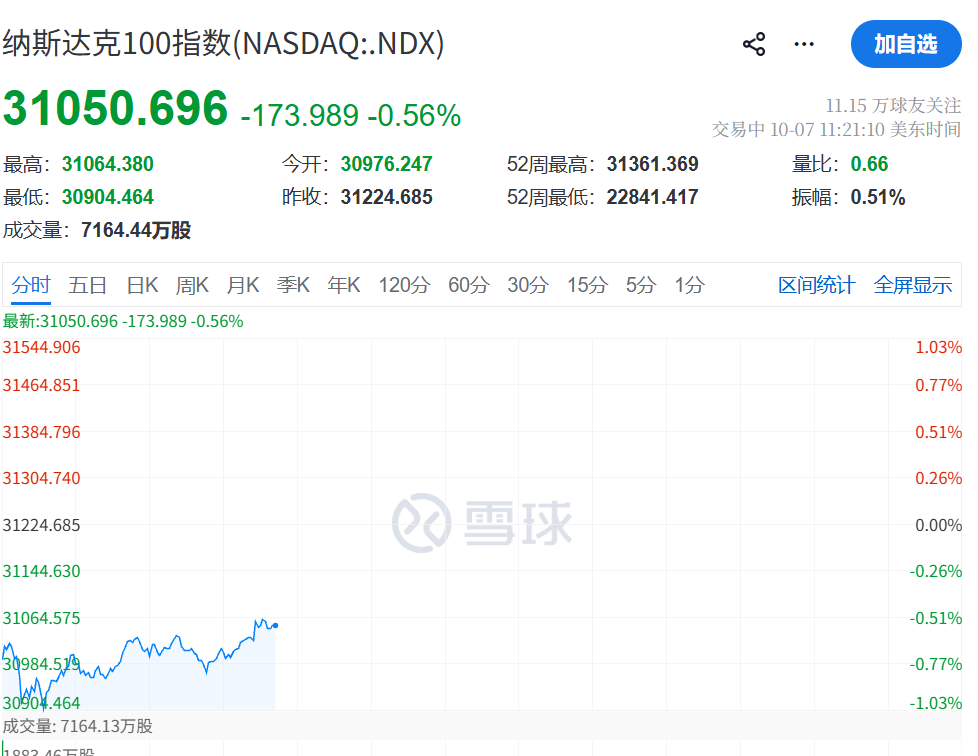
Task: Click the 全屏显示 link
Action: pyautogui.click(x=913, y=285)
